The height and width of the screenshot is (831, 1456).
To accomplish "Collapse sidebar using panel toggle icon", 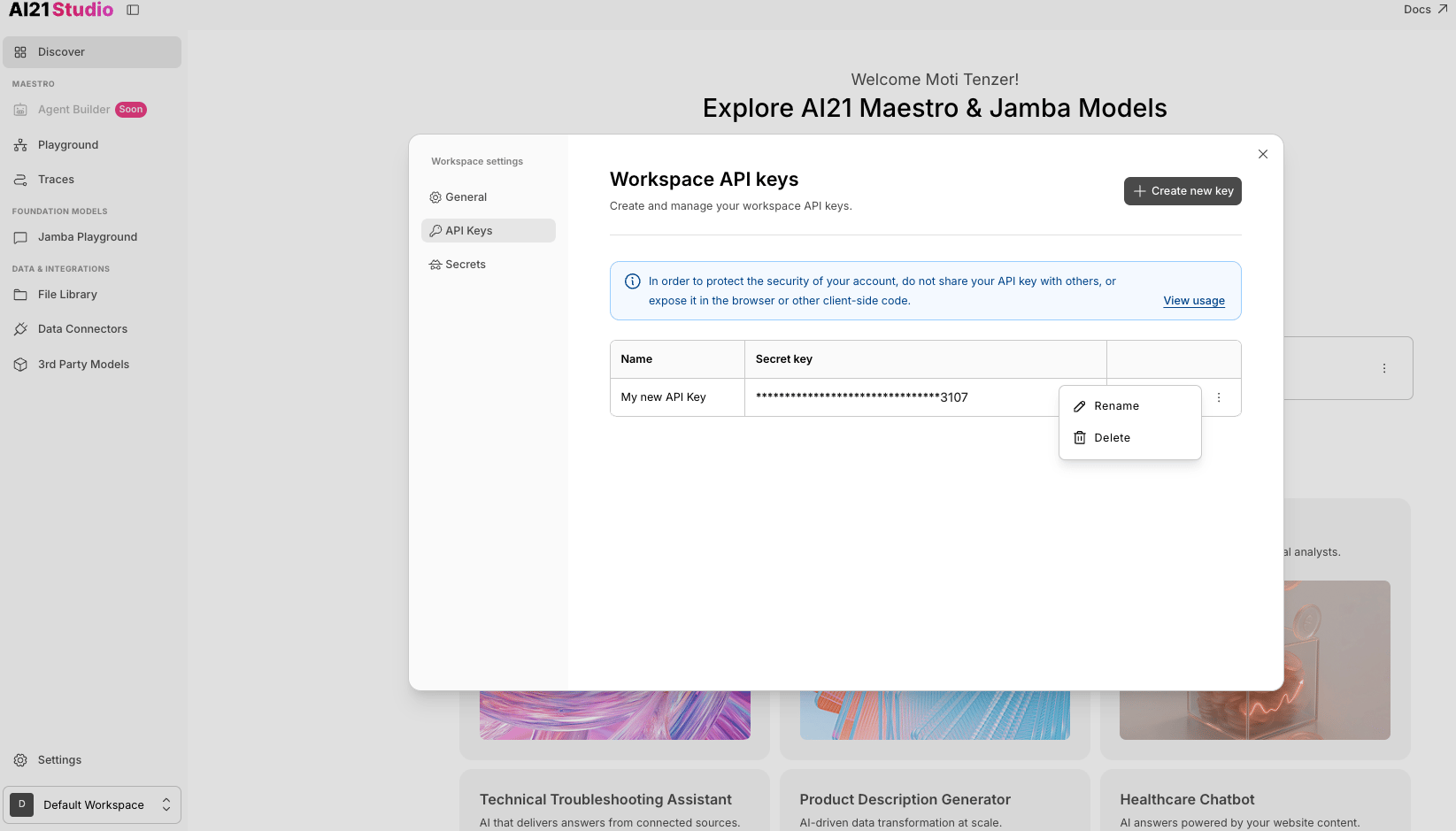I will tap(133, 10).
